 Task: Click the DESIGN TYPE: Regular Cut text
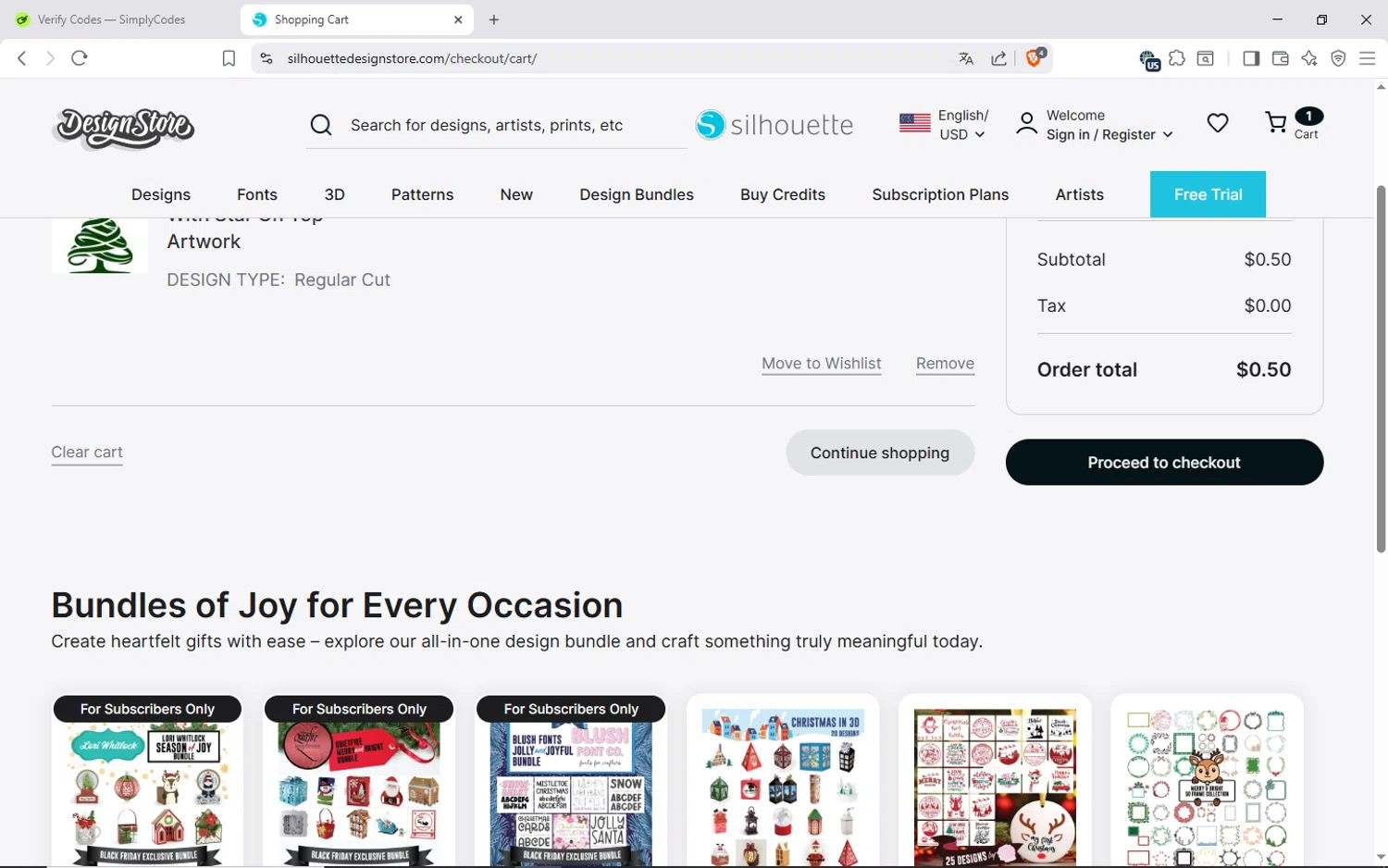[x=279, y=280]
